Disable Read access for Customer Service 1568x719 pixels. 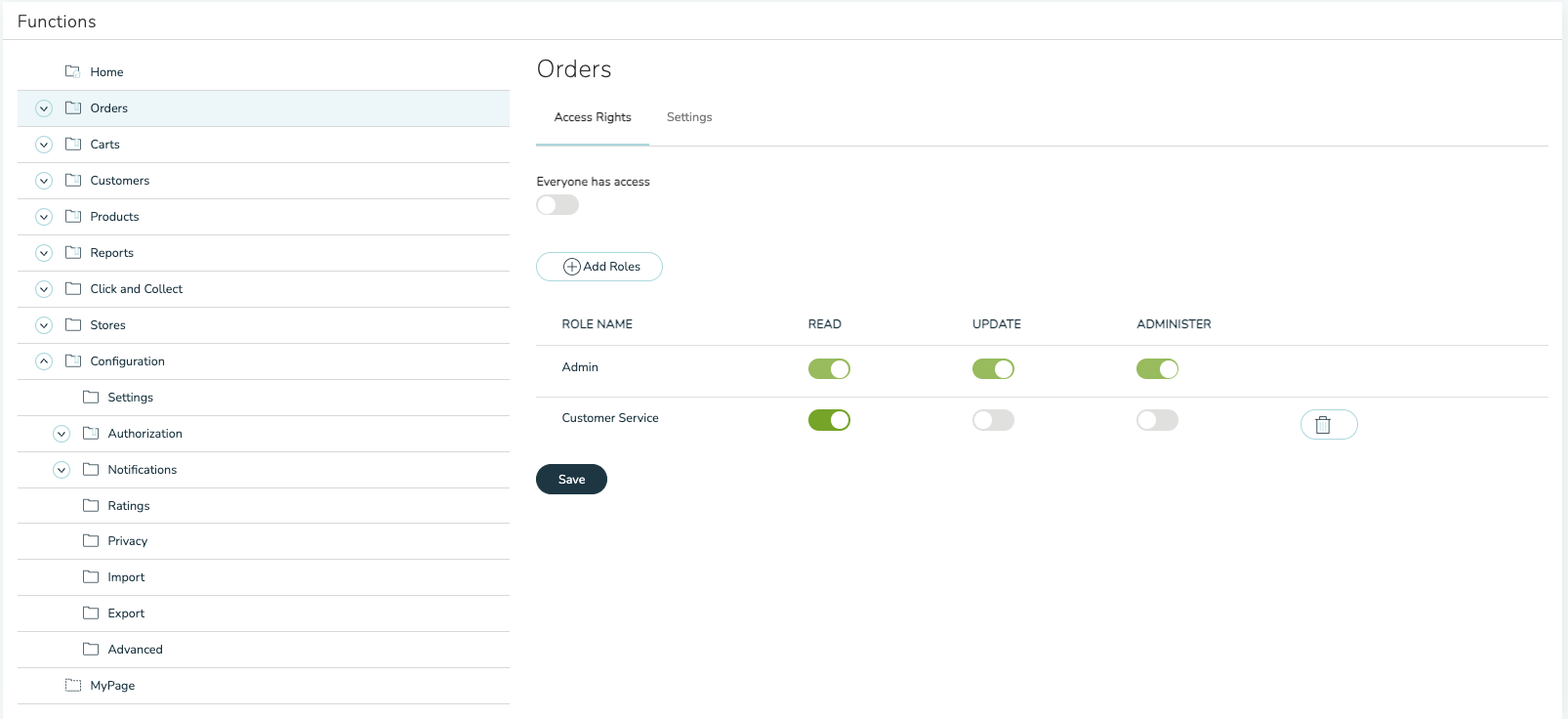point(829,420)
